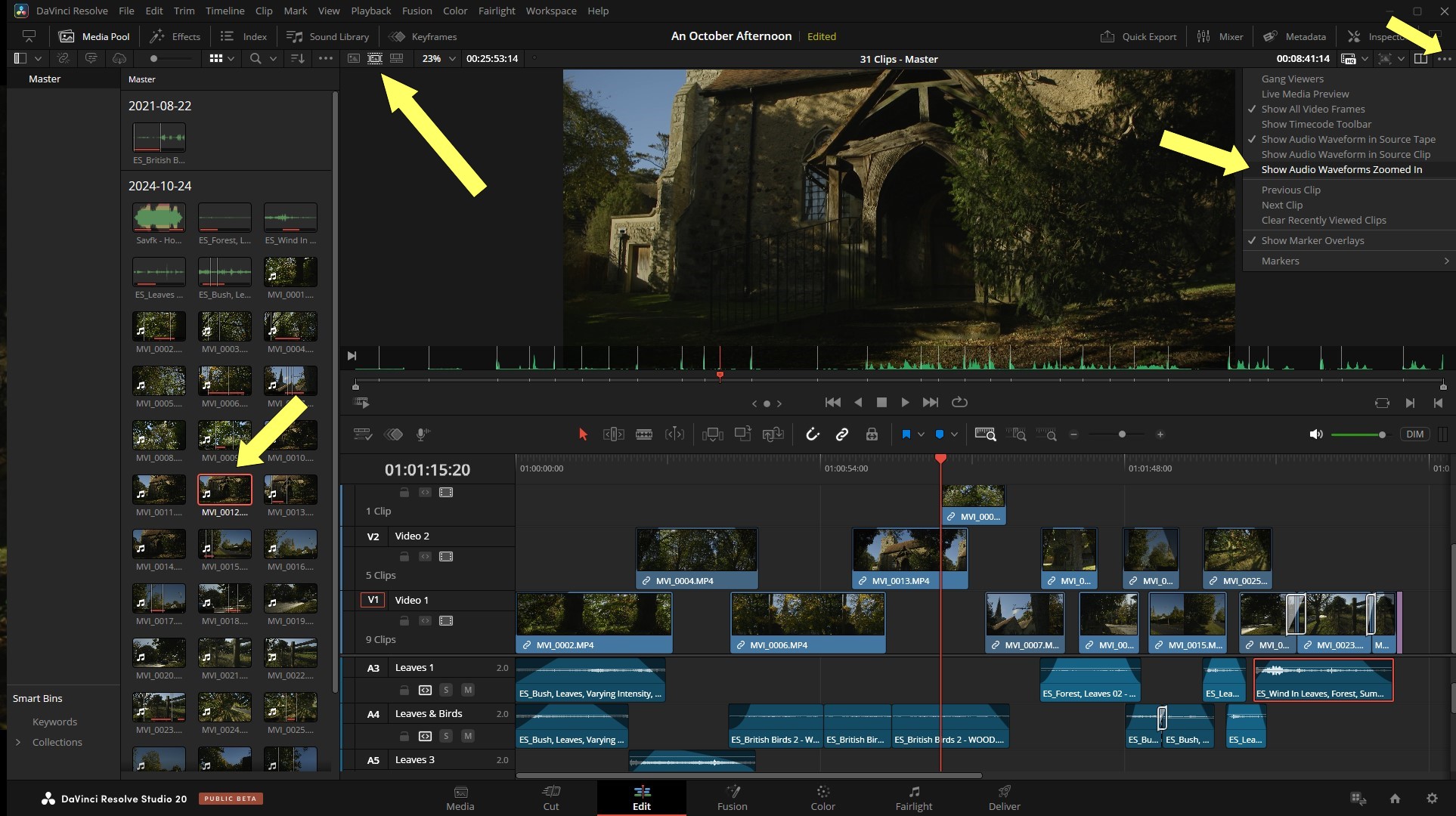The height and width of the screenshot is (816, 1456).
Task: Open the viewer three-dot options menu
Action: [1445, 59]
